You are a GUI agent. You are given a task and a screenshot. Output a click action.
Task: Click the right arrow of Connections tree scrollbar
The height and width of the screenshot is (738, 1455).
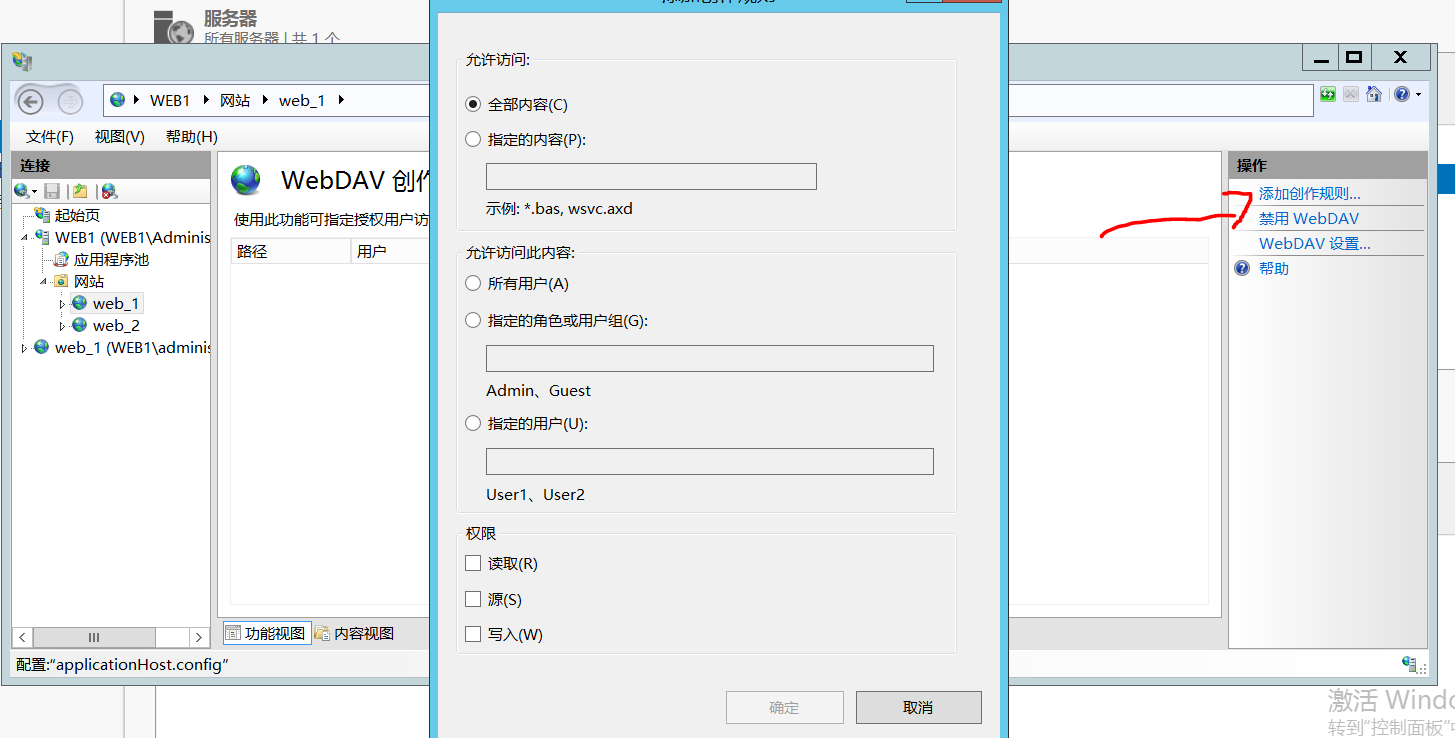click(x=199, y=637)
